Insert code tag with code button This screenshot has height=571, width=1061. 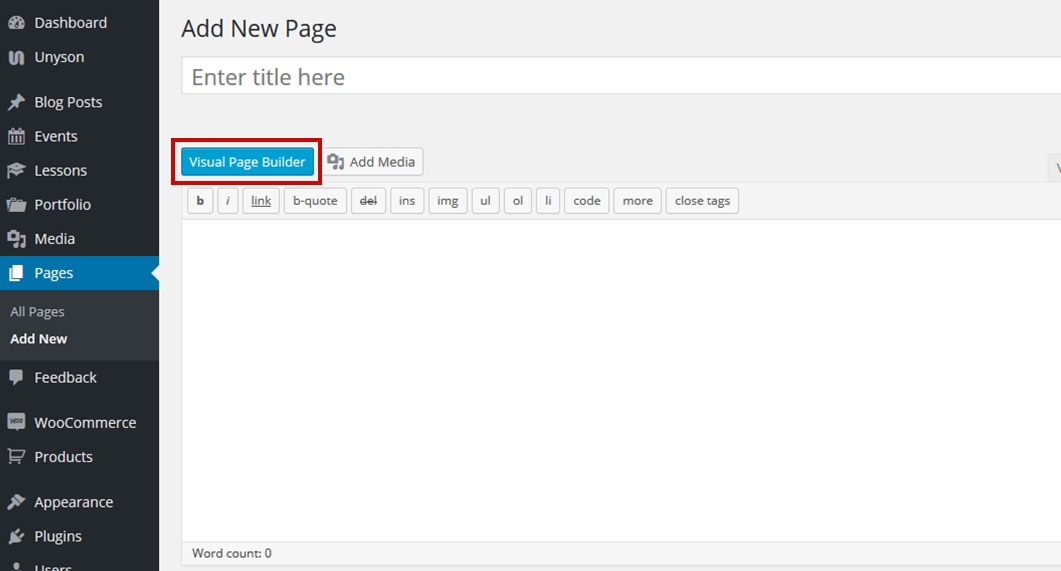tap(587, 201)
